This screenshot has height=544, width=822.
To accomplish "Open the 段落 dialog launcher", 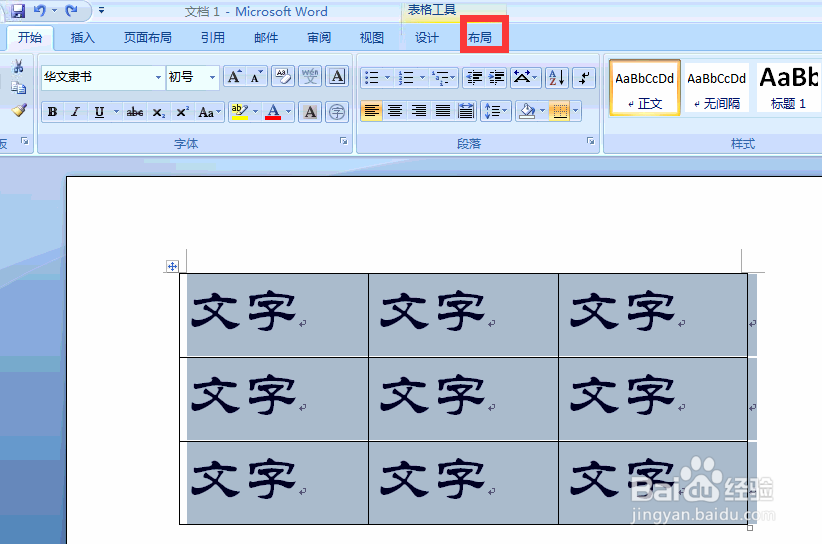I will [591, 141].
